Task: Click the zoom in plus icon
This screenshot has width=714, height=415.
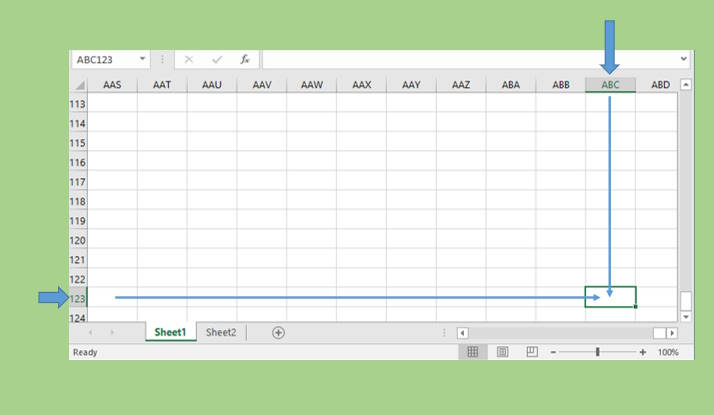Action: click(x=643, y=352)
